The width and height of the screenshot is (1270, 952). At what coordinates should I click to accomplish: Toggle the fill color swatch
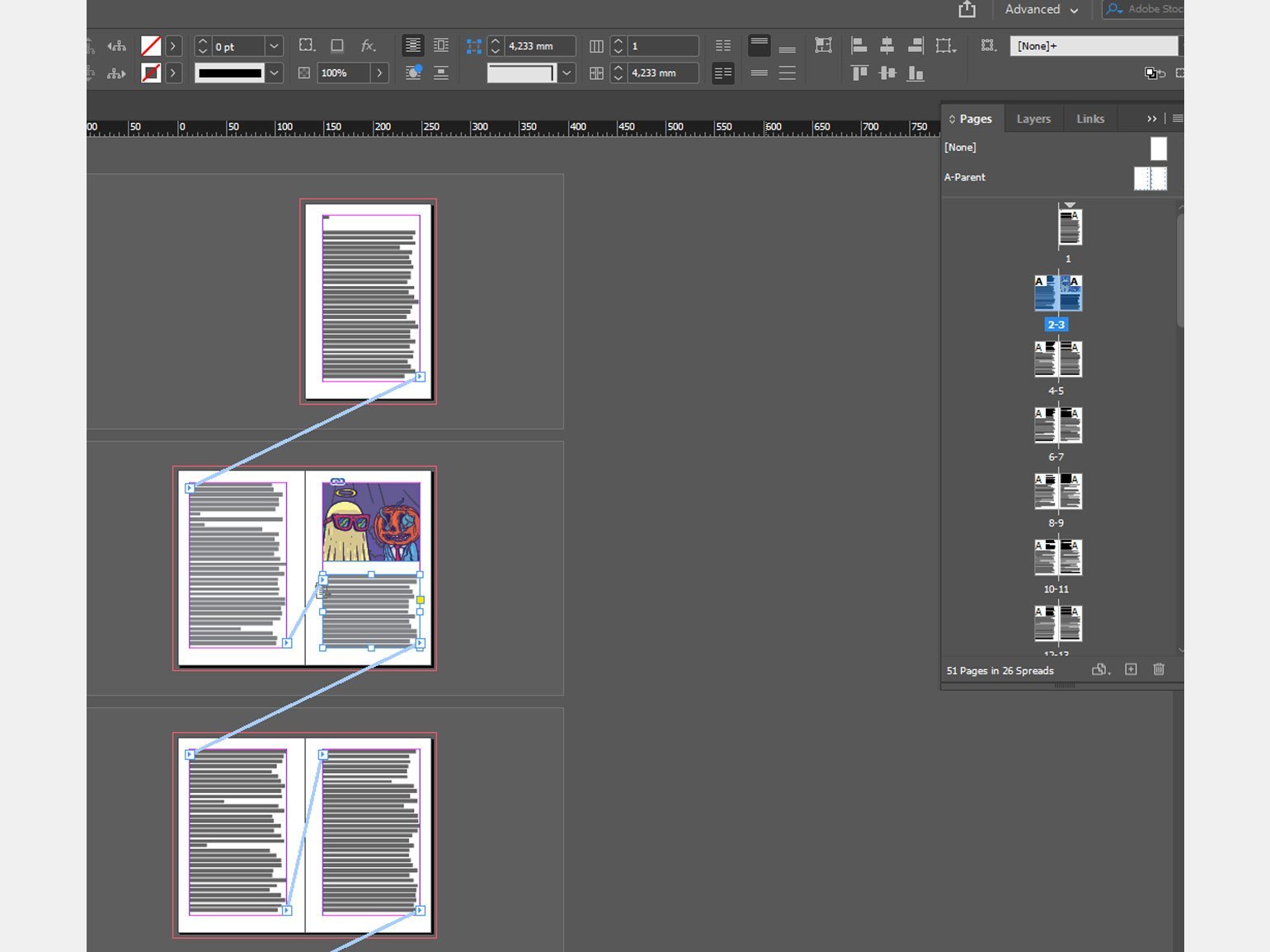(x=151, y=45)
